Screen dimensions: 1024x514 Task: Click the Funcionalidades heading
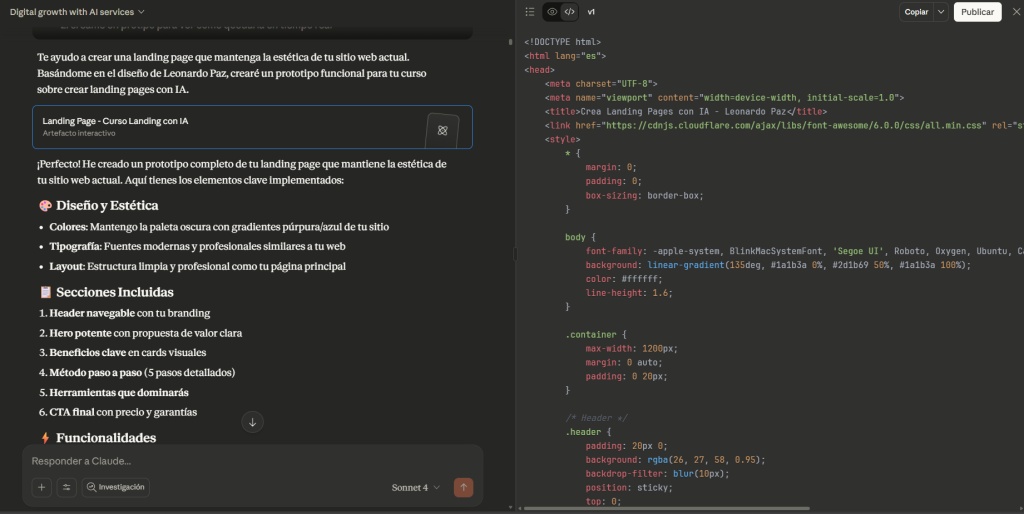click(97, 438)
